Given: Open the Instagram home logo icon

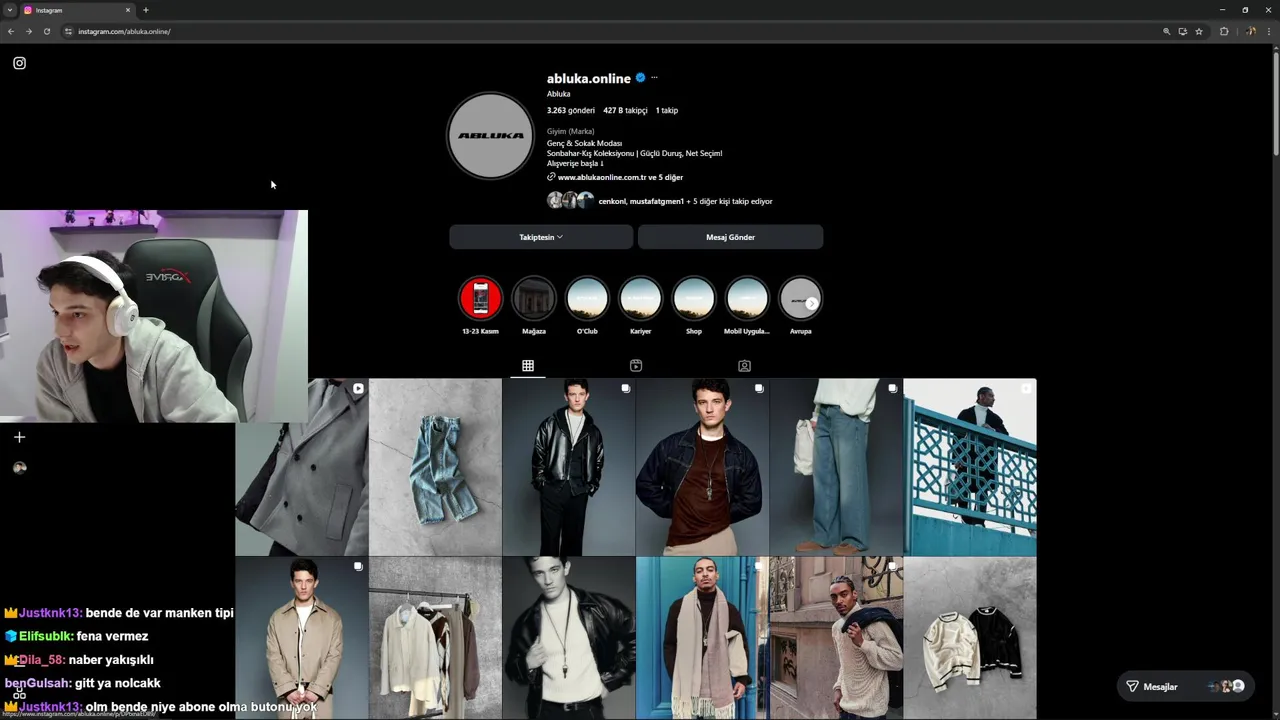Looking at the screenshot, I should [19, 63].
